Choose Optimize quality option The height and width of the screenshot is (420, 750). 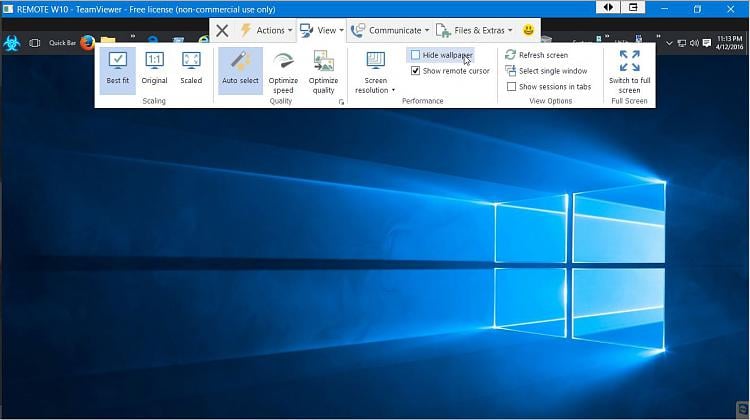323,72
